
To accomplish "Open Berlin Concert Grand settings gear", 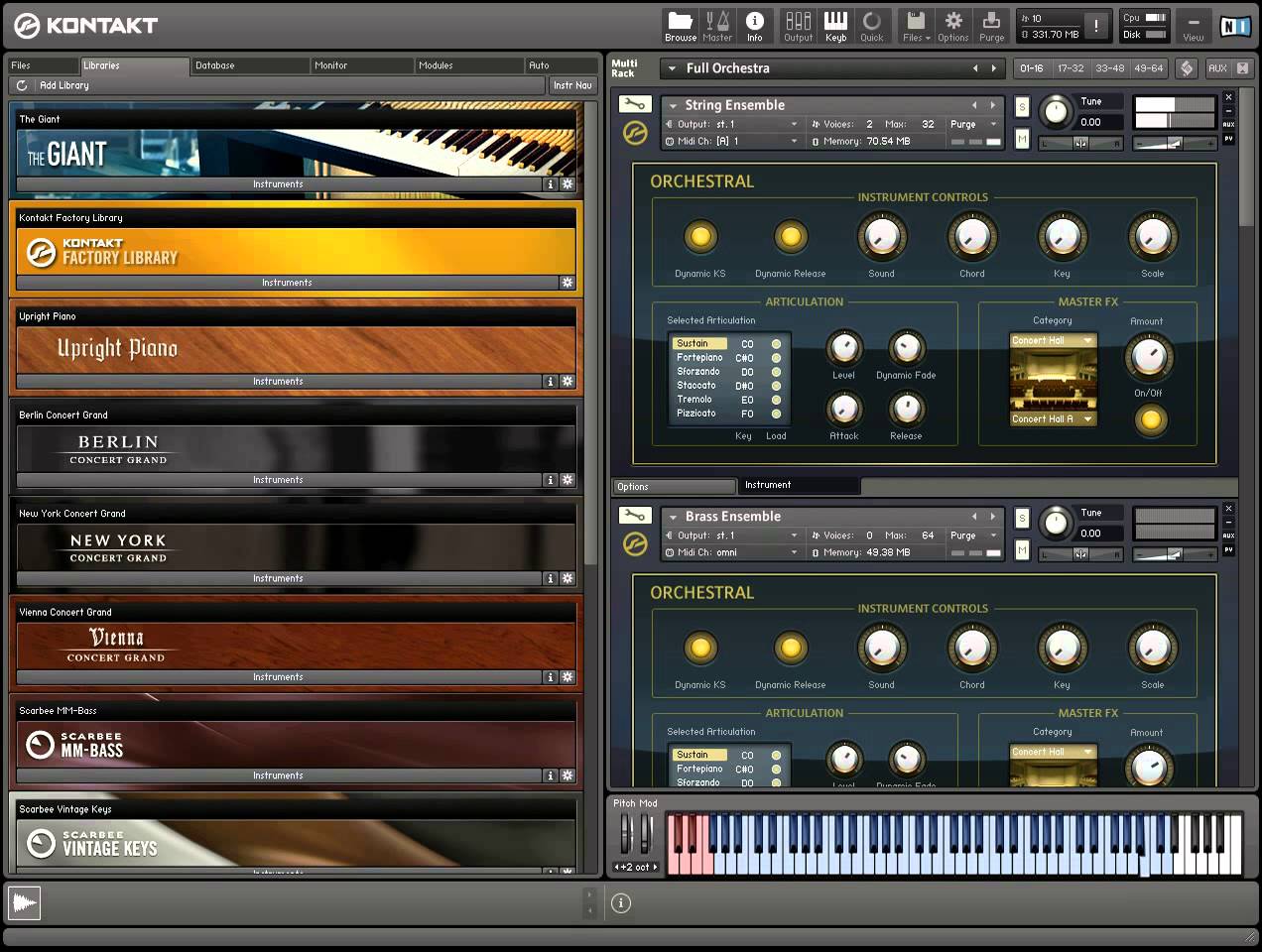I will point(568,480).
